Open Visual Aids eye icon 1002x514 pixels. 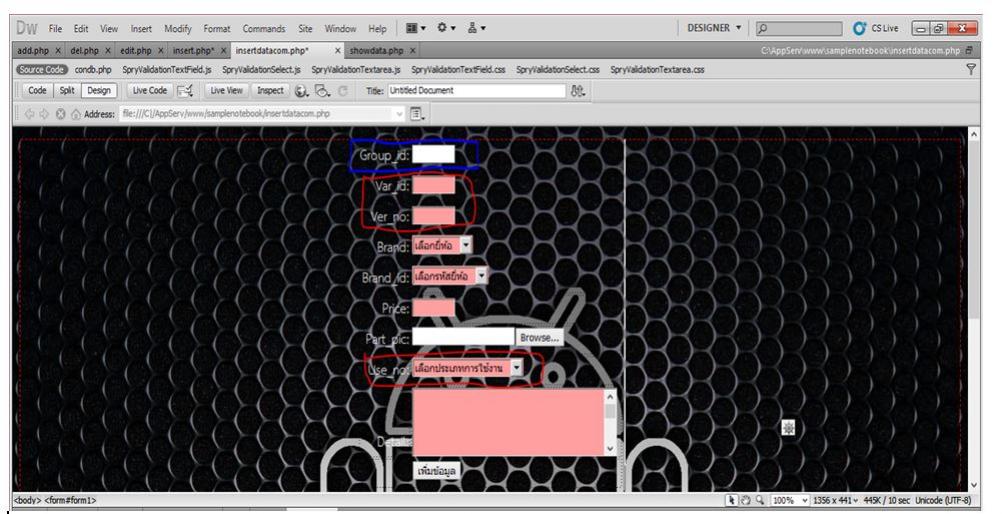click(x=323, y=91)
